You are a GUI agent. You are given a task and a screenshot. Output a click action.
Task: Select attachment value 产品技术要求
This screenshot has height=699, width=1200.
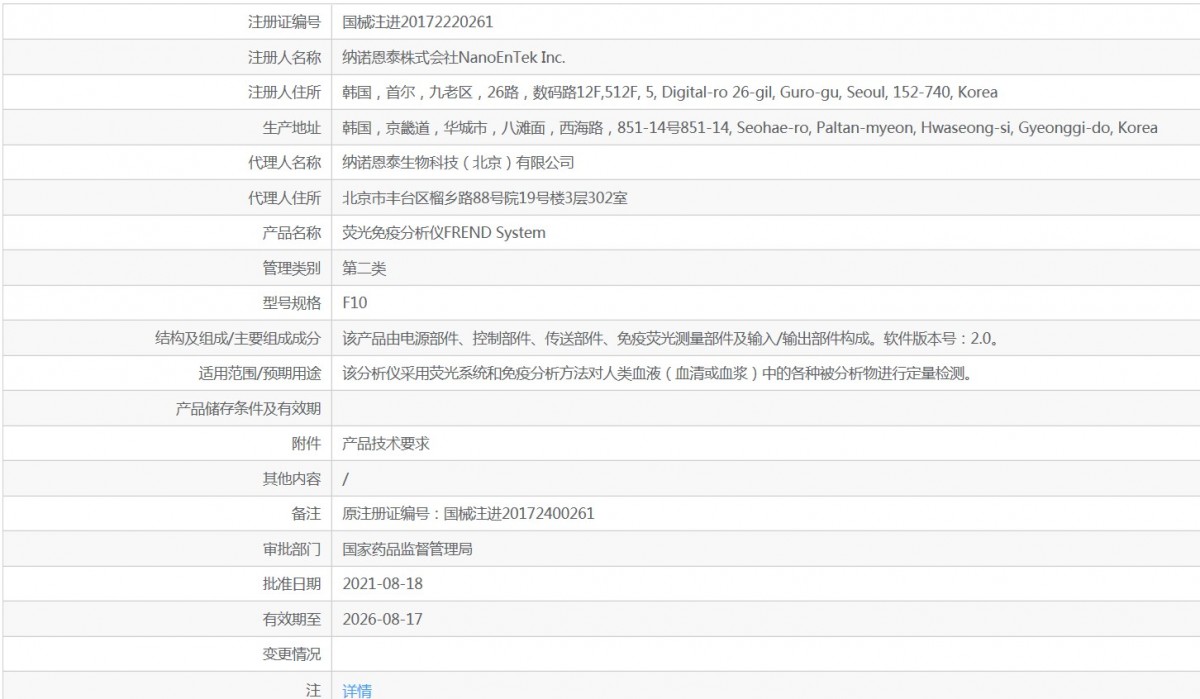tap(386, 444)
